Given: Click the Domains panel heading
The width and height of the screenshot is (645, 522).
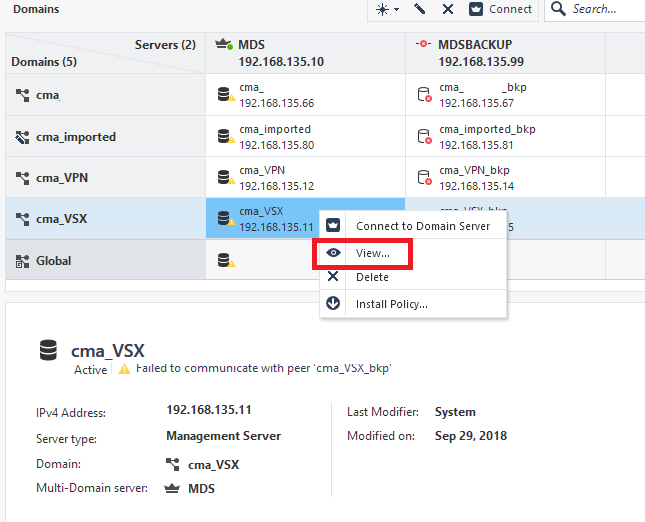Looking at the screenshot, I should tap(36, 9).
